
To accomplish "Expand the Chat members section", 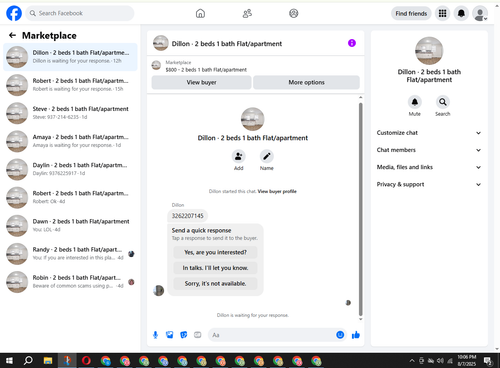I will (429, 150).
